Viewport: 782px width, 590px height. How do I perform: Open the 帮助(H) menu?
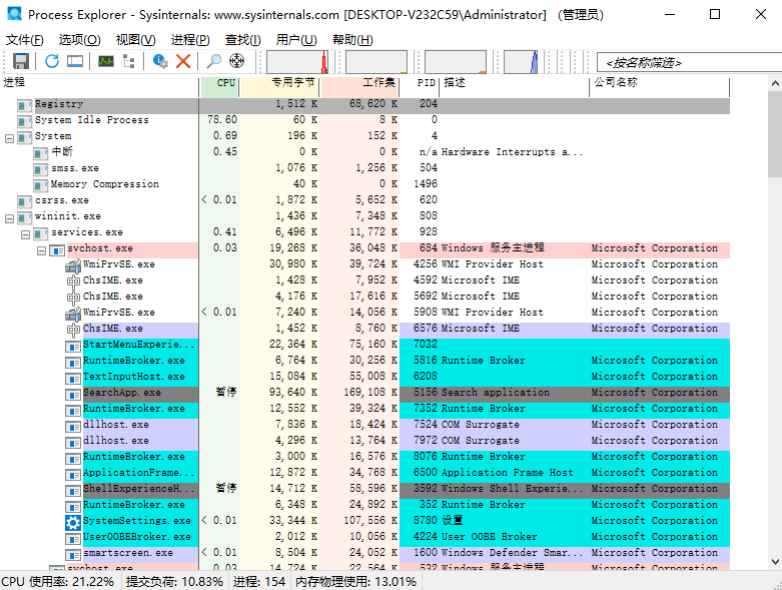tap(353, 39)
